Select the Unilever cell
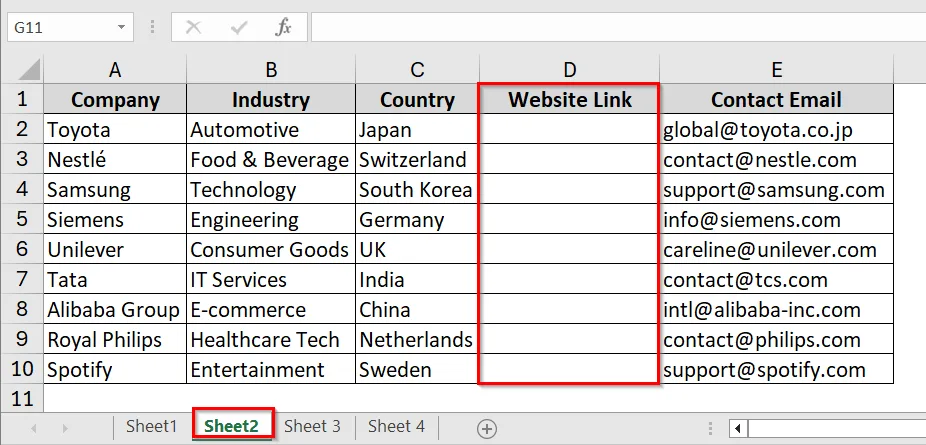This screenshot has height=445, width=926. pos(115,250)
